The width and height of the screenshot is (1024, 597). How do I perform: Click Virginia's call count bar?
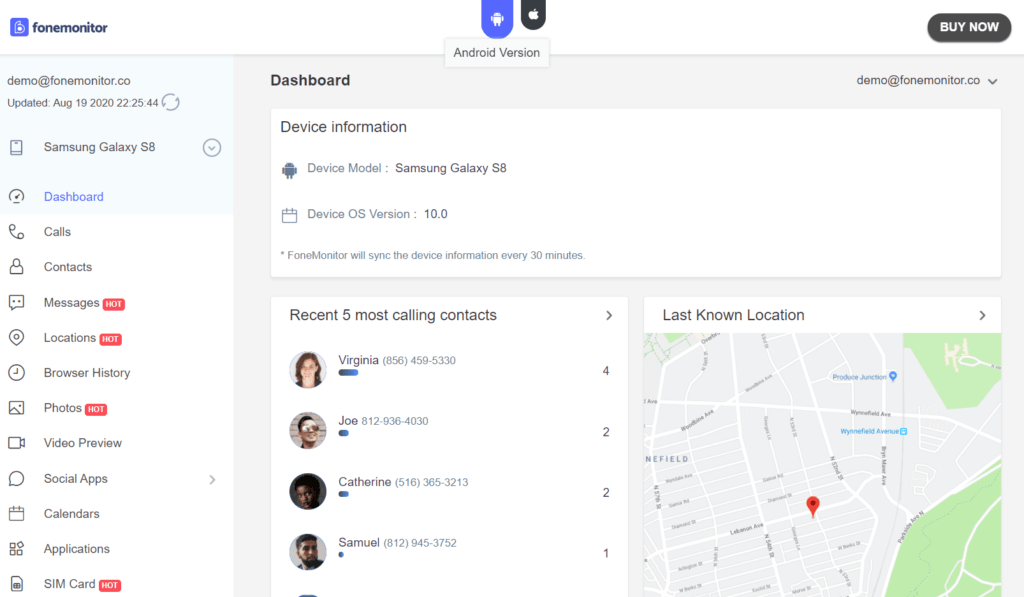pyautogui.click(x=348, y=373)
